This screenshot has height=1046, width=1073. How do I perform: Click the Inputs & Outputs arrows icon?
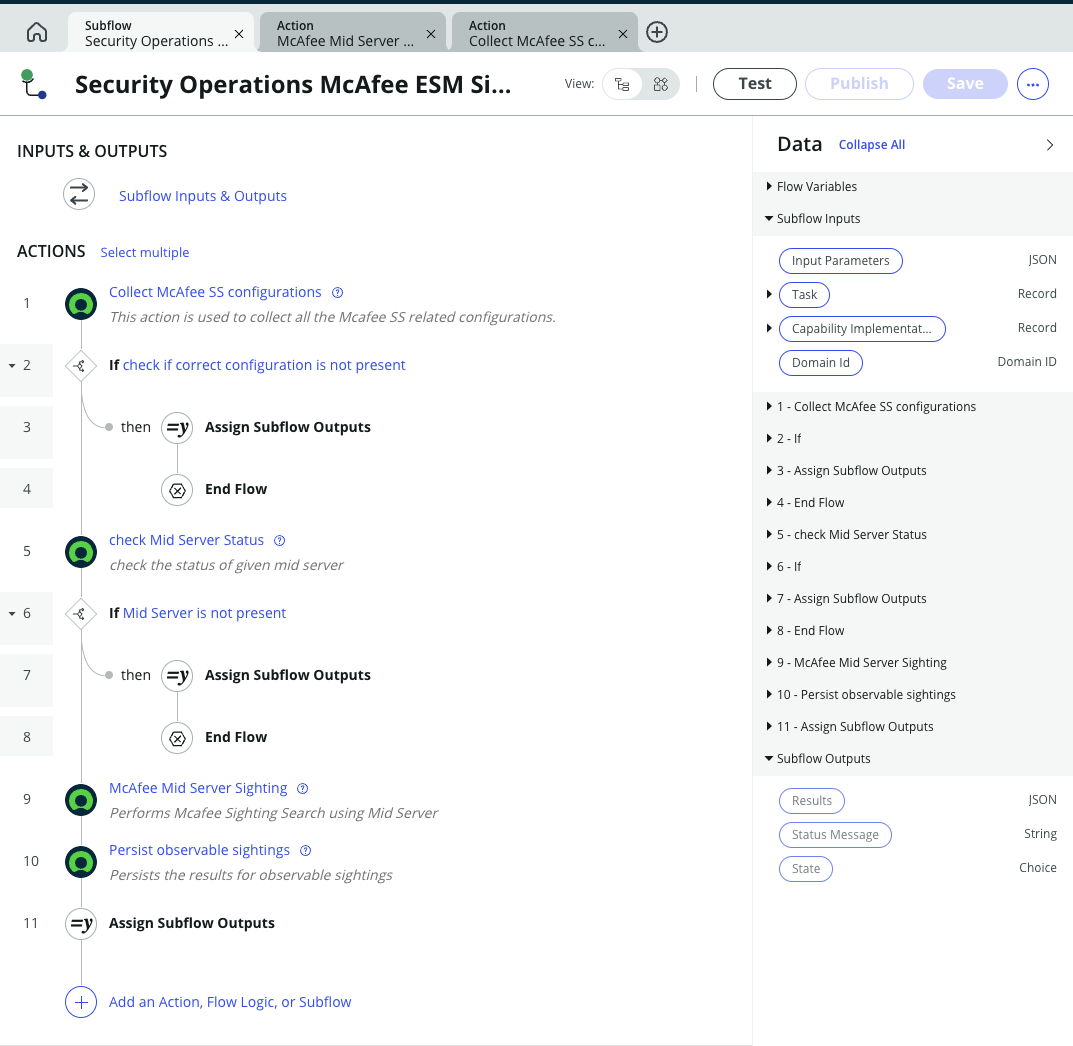click(79, 194)
